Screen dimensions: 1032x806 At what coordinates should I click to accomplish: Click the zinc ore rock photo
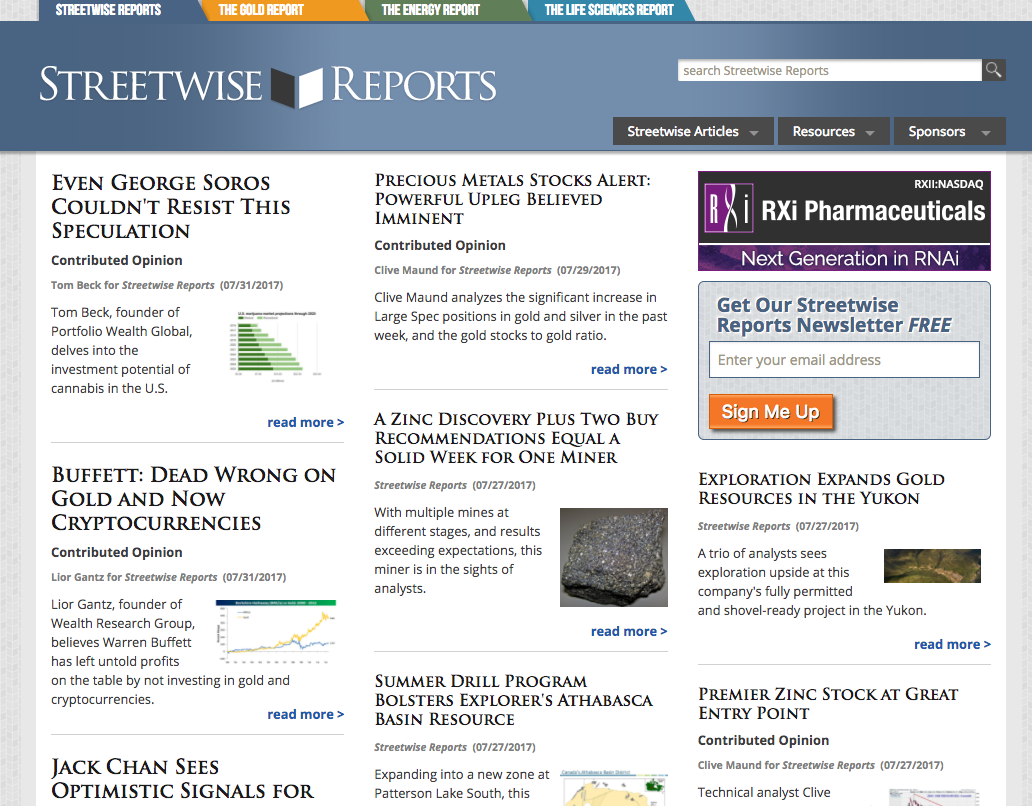coord(613,557)
